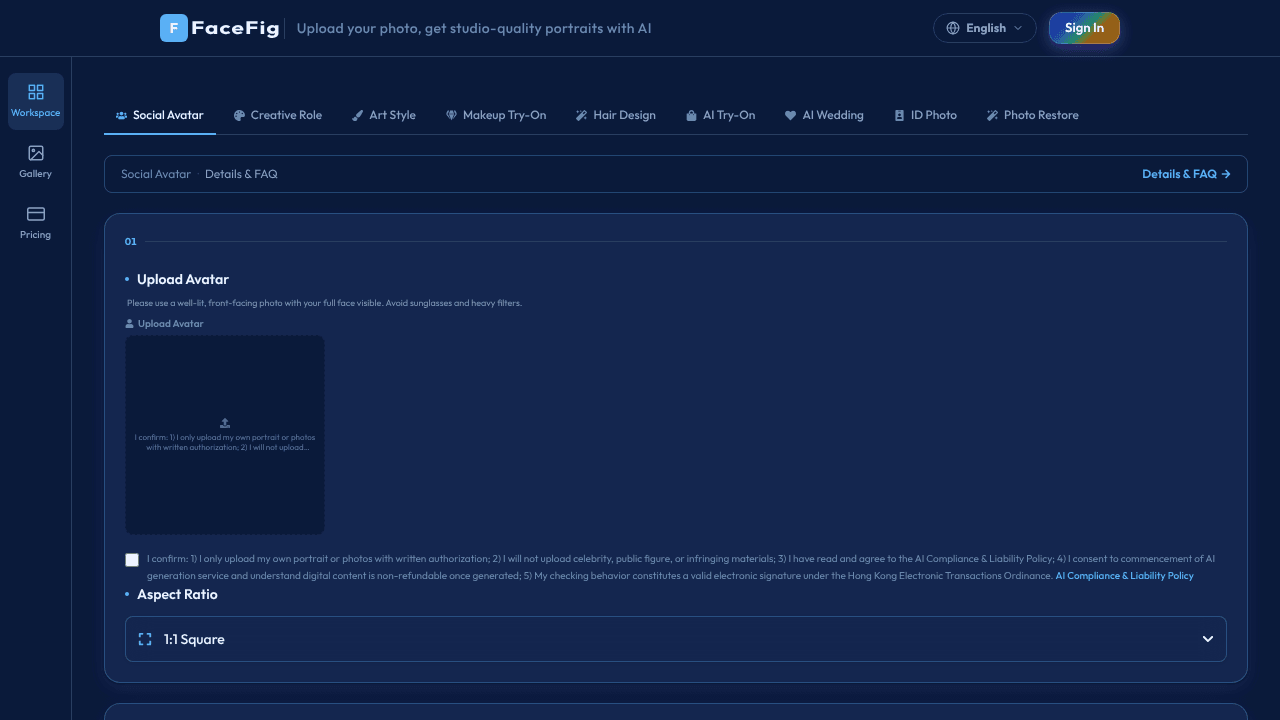
Task: Click the Sign In button
Action: [1084, 28]
